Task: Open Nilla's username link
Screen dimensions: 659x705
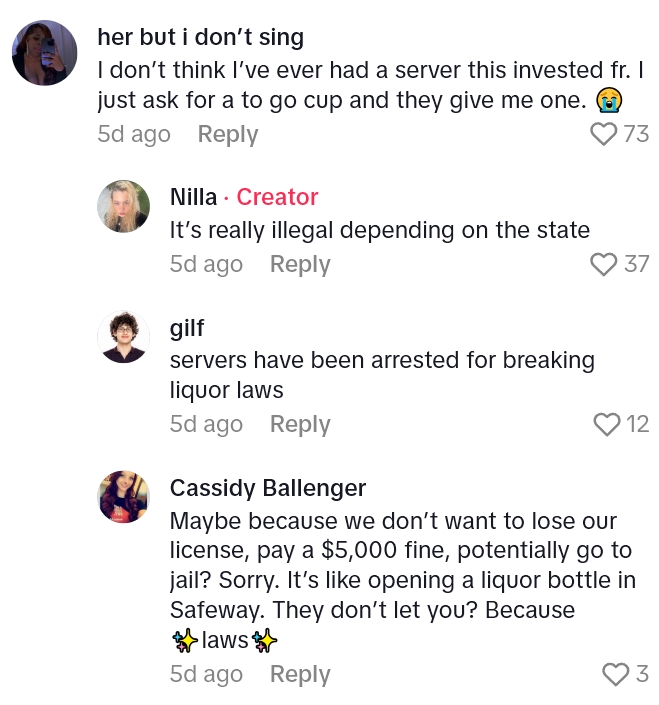Action: [x=193, y=197]
